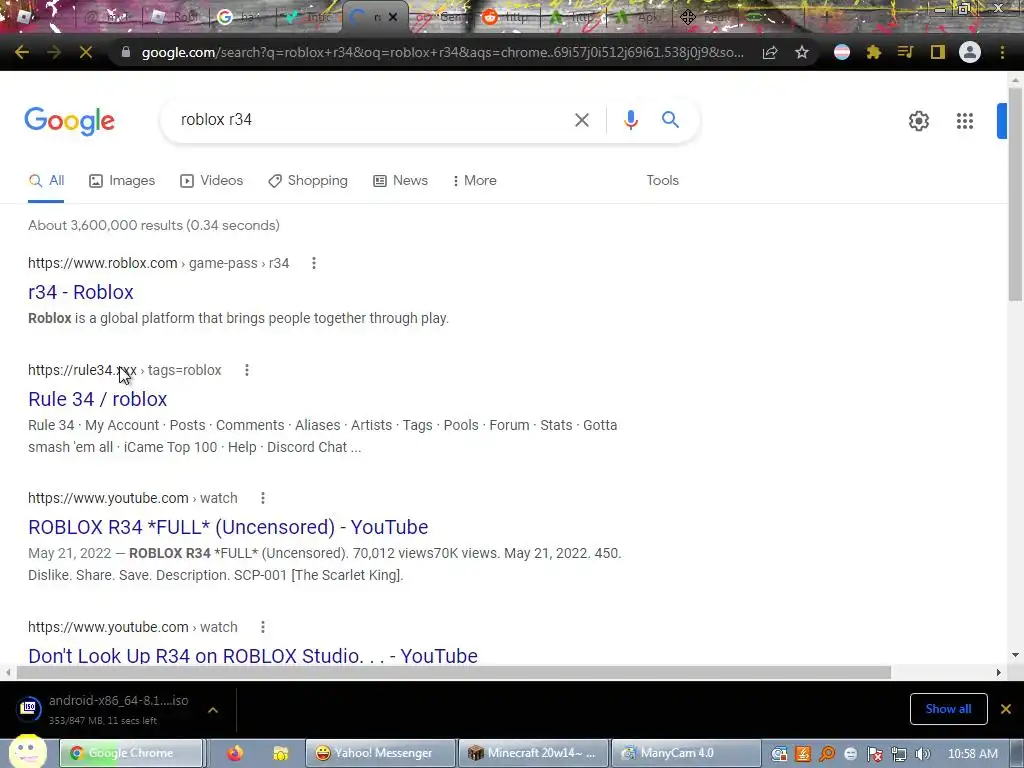Image resolution: width=1024 pixels, height=768 pixels.
Task: Open the media controls toolbar icon
Action: (905, 52)
